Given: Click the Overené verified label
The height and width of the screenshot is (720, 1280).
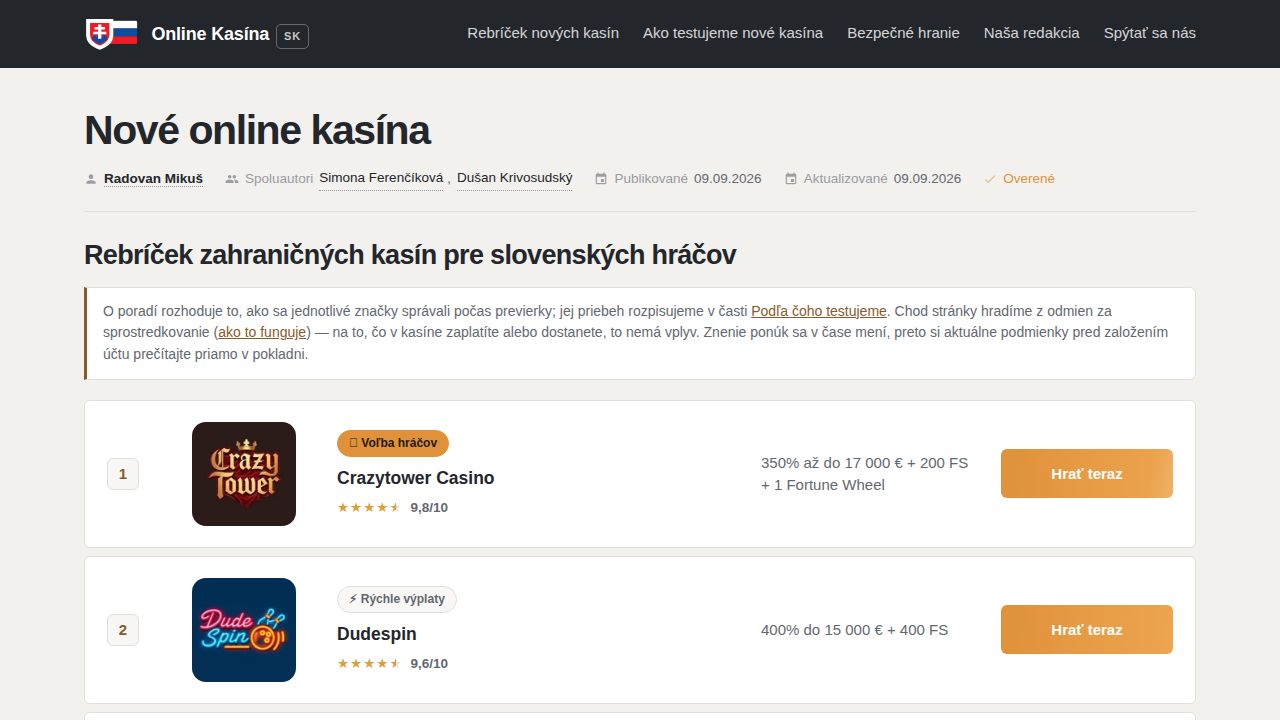Looking at the screenshot, I should click(1029, 179).
